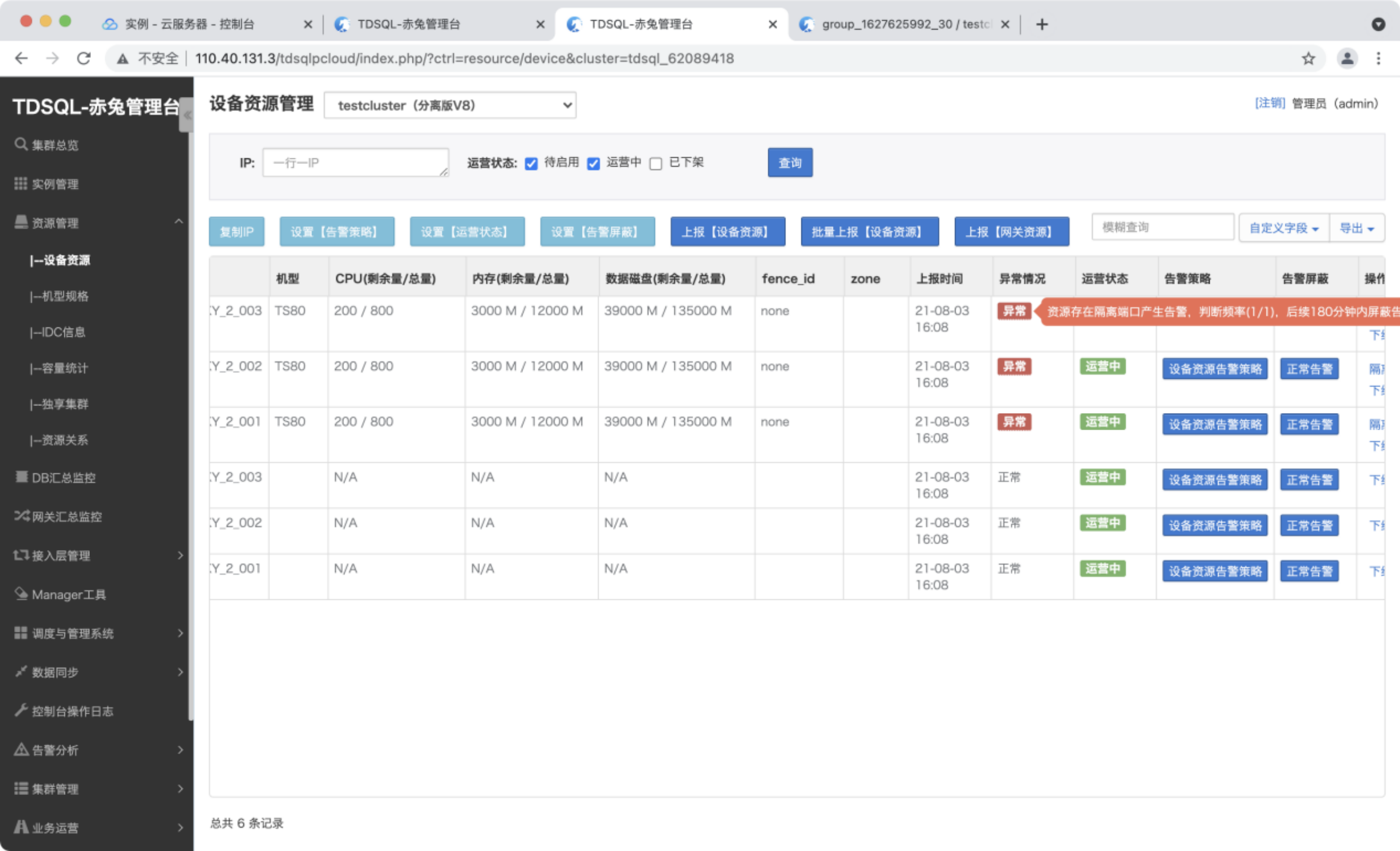Open the testcluster cluster dropdown
The width and height of the screenshot is (1400, 851).
pyautogui.click(x=450, y=105)
